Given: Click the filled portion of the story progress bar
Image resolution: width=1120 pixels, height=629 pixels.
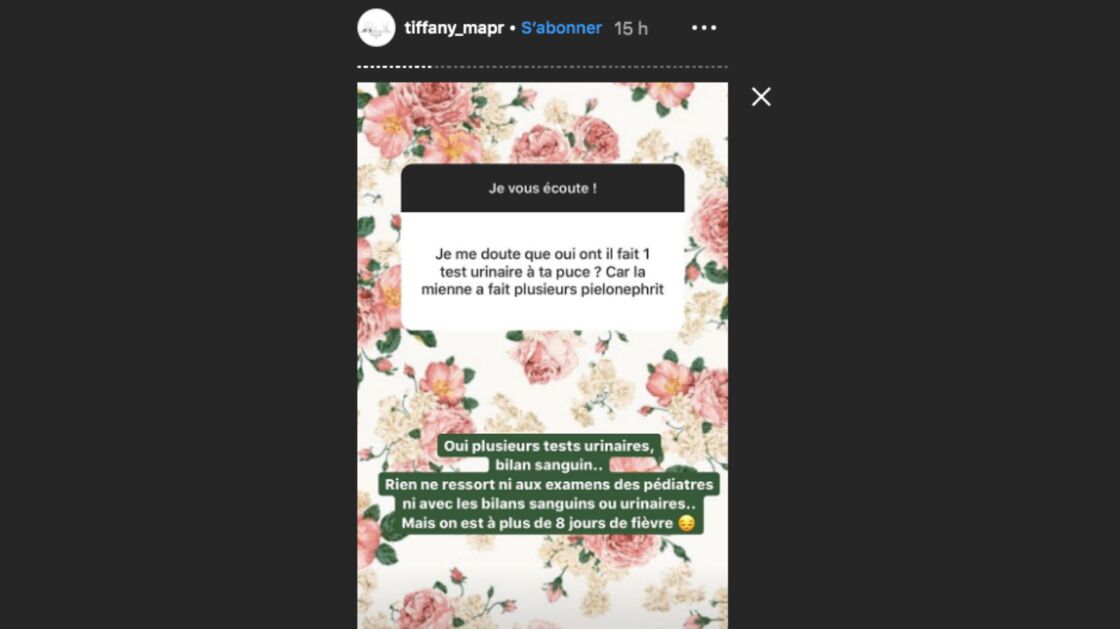Looking at the screenshot, I should [394, 66].
